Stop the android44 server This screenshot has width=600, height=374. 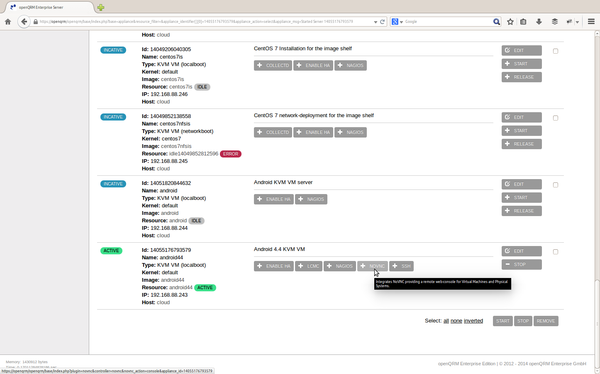click(x=522, y=265)
